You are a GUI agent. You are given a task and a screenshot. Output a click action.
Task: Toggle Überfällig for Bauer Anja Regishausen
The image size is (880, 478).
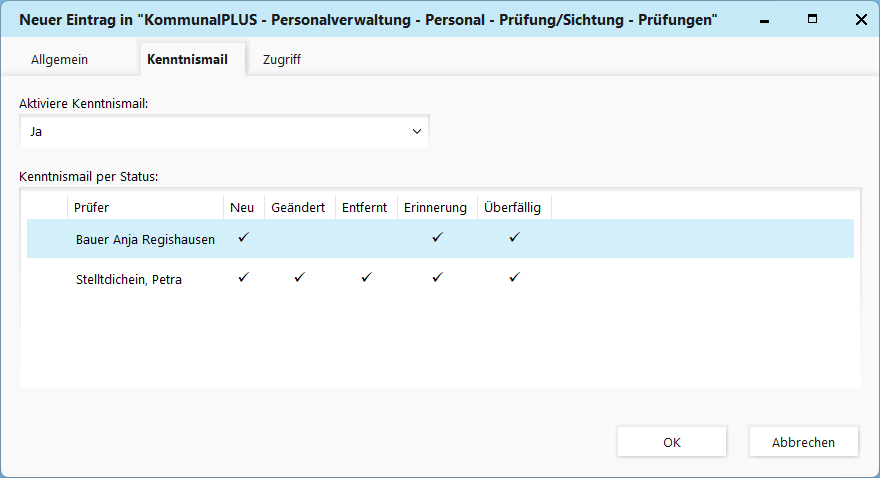(514, 238)
